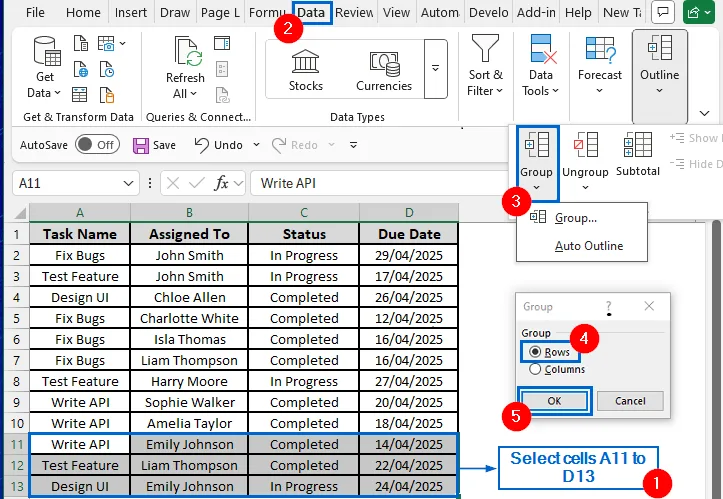This screenshot has width=723, height=499.
Task: Click Show Detail in the Outline panel
Action: tap(695, 137)
